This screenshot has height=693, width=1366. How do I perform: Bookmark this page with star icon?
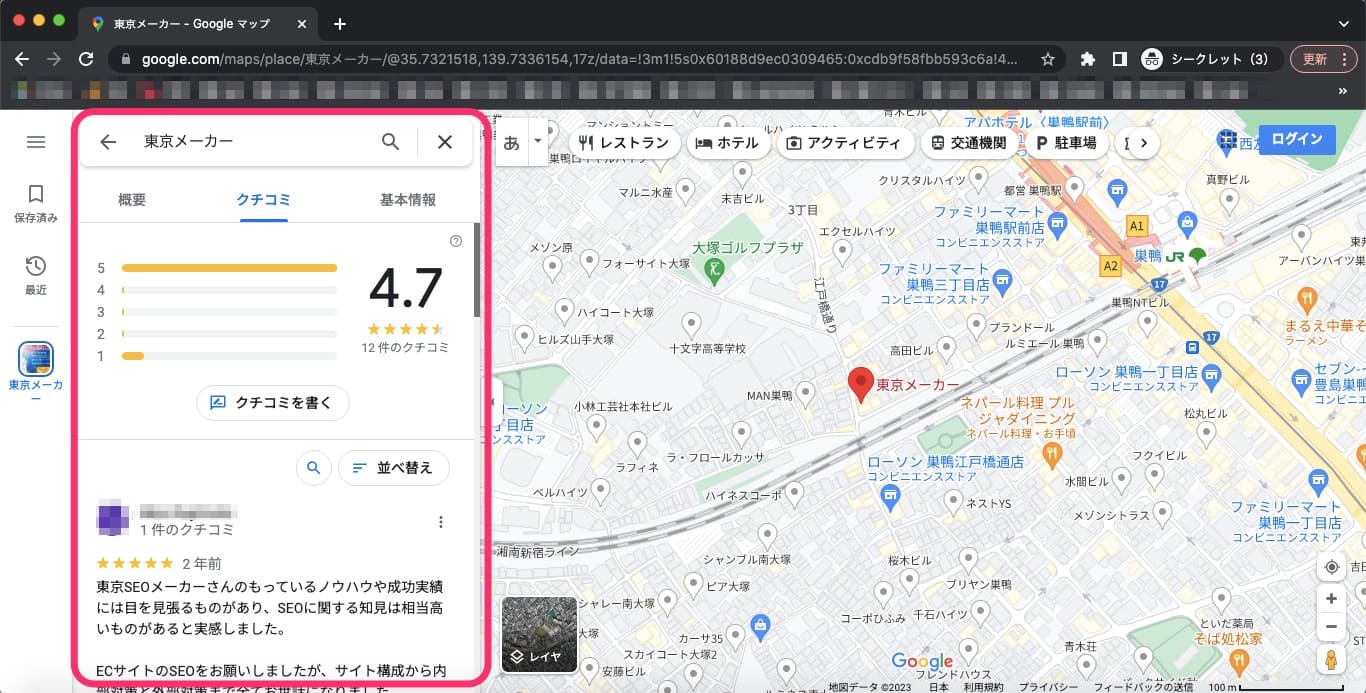[1048, 59]
